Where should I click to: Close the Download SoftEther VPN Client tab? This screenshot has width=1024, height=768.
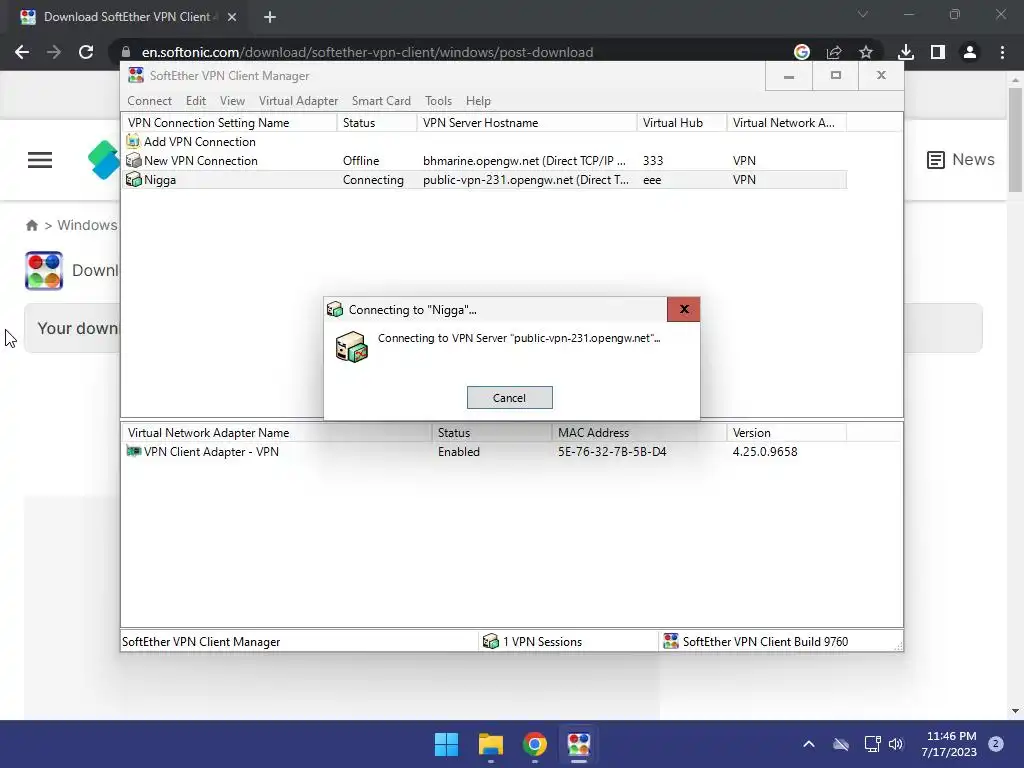[232, 17]
